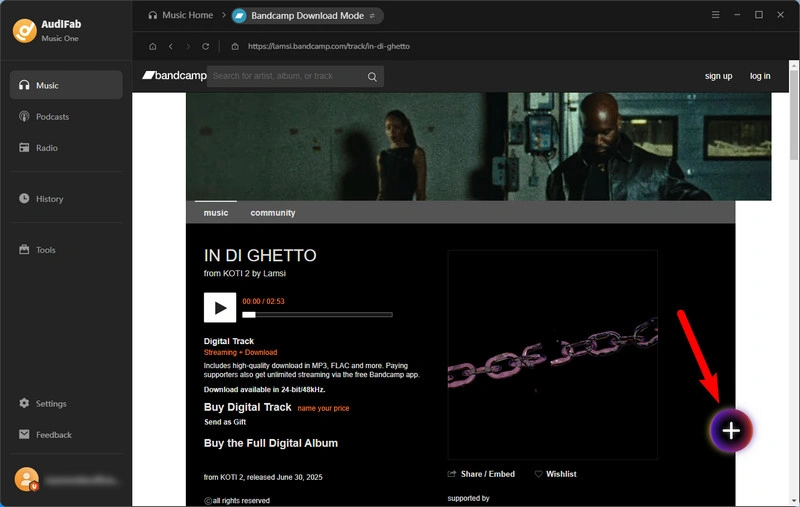Click the sign up link
Screen dimensions: 800x507
(718, 76)
